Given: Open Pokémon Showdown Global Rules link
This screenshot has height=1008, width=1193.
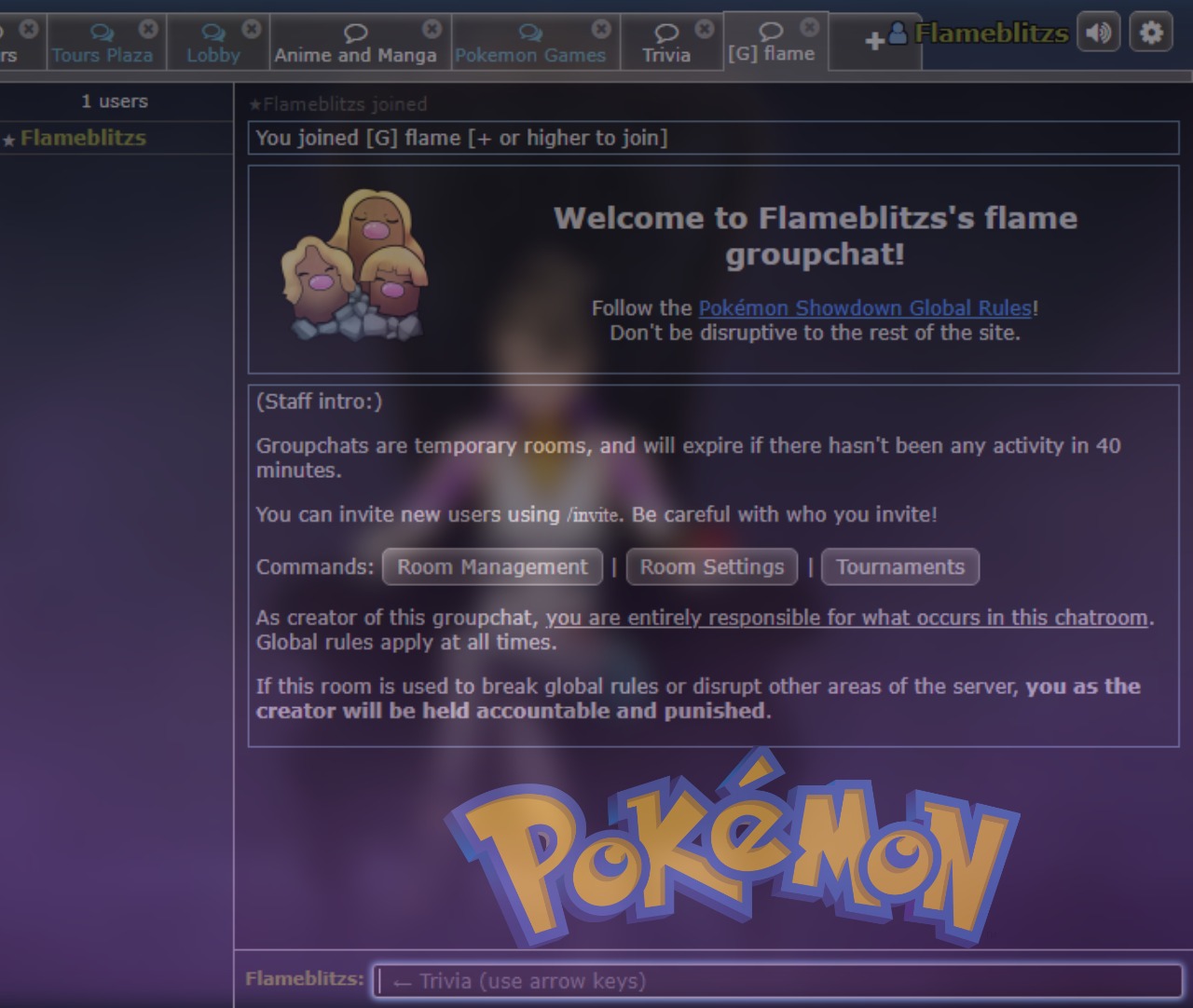Looking at the screenshot, I should pos(865,308).
